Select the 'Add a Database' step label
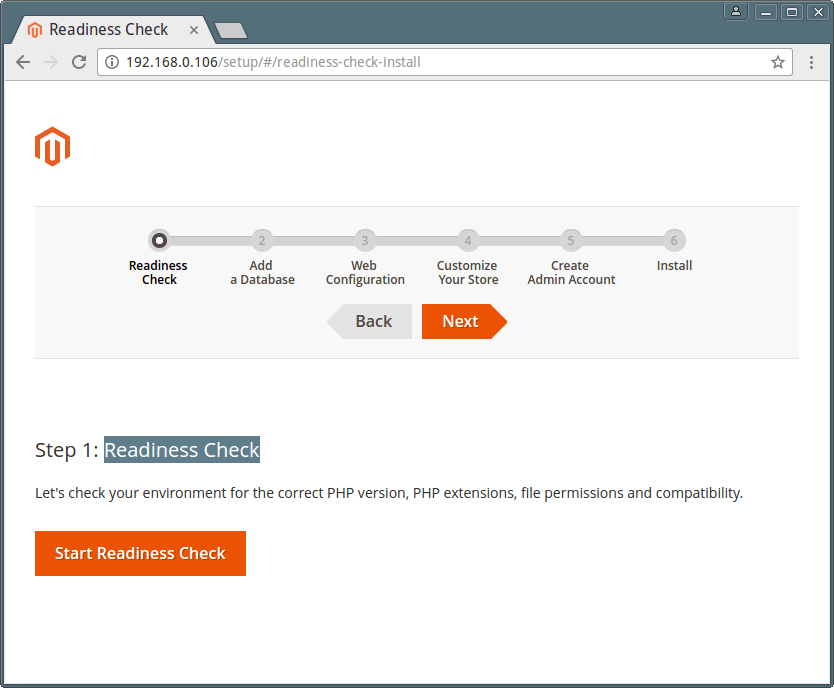This screenshot has height=688, width=834. (262, 272)
